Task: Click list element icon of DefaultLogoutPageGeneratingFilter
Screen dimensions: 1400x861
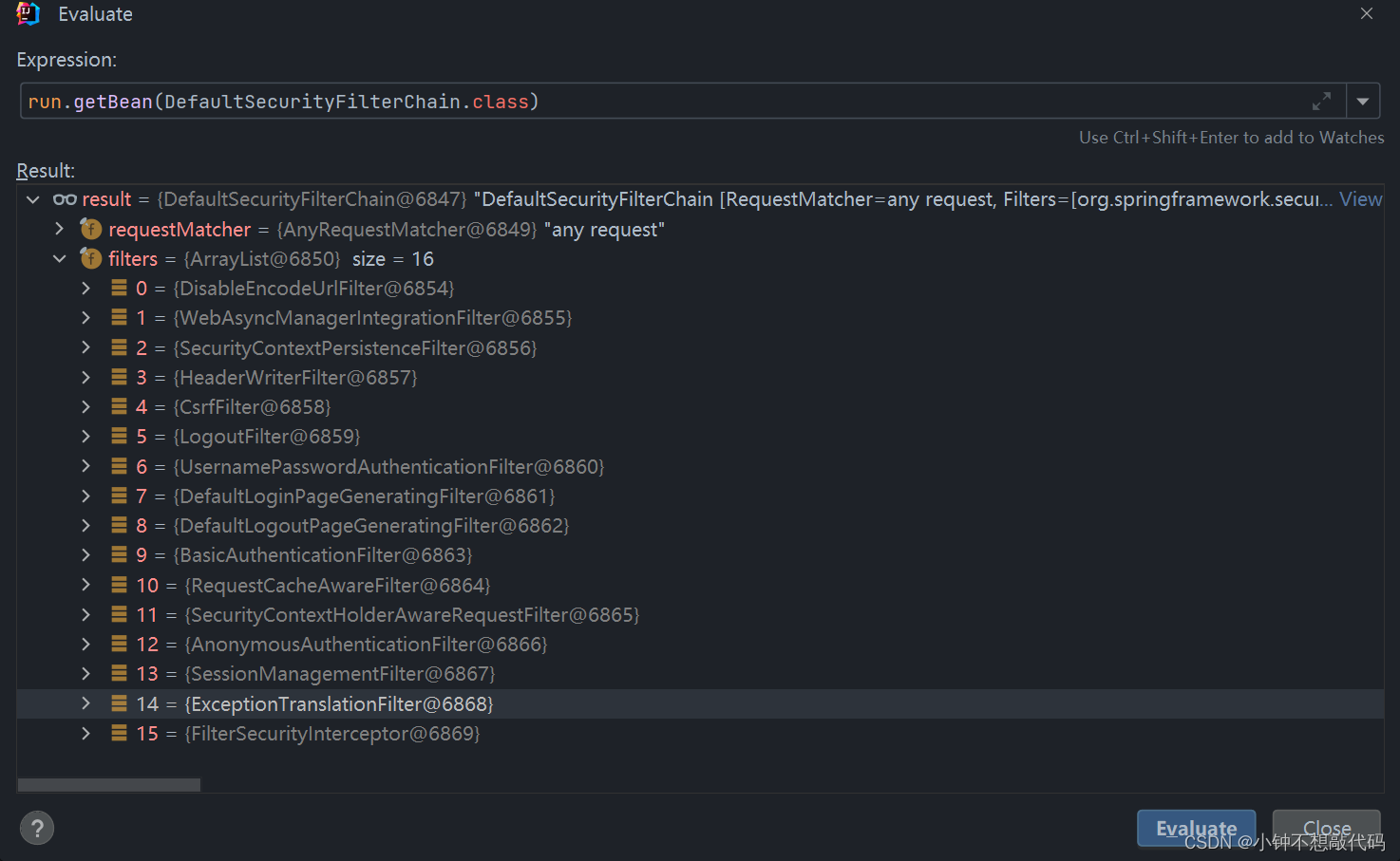Action: coord(119,525)
